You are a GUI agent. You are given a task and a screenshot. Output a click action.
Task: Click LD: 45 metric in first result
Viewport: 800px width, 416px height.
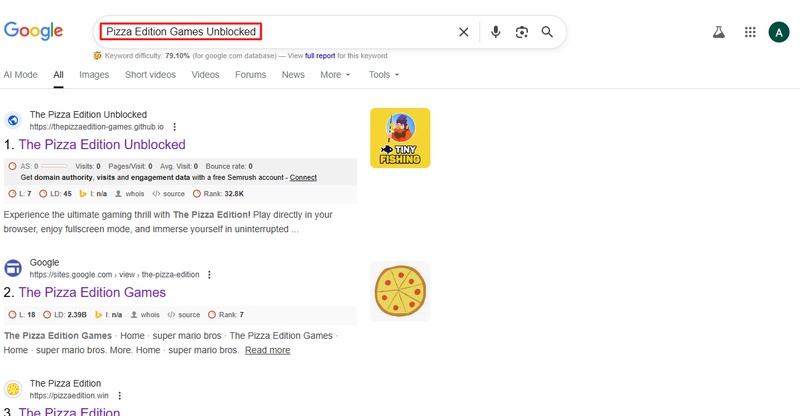click(56, 194)
